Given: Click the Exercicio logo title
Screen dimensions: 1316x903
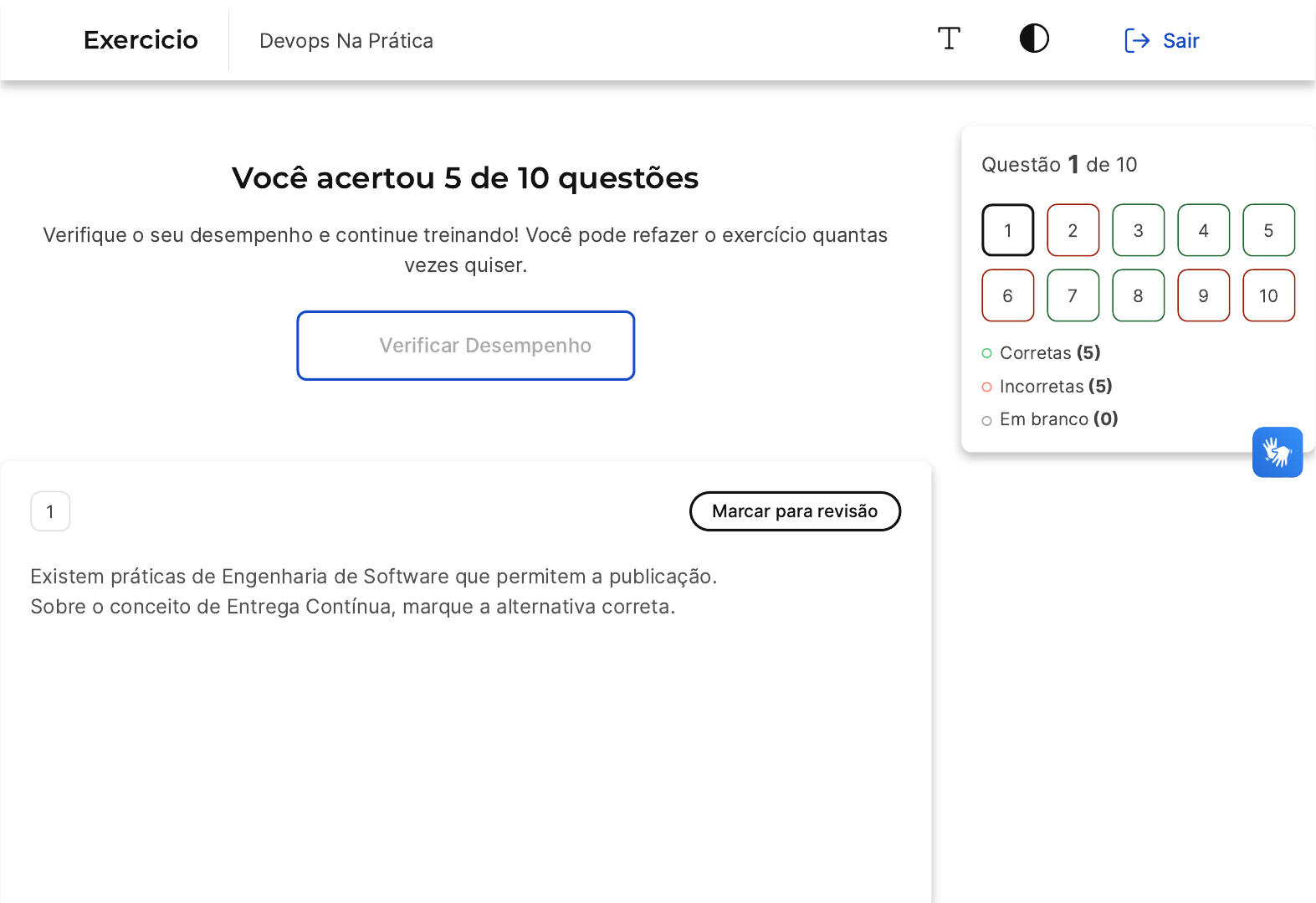Looking at the screenshot, I should [x=141, y=40].
